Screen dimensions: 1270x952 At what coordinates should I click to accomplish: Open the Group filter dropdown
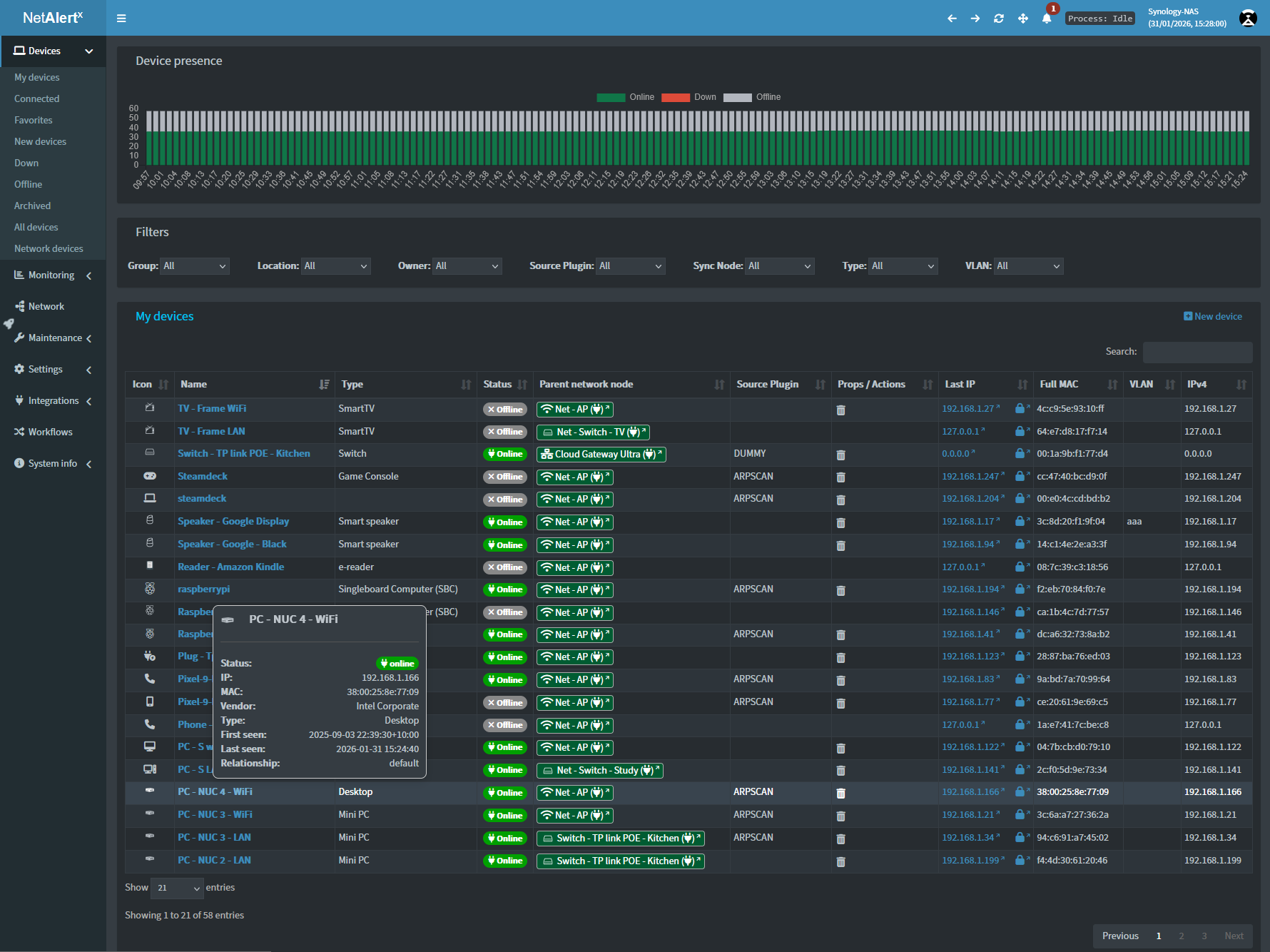(194, 265)
